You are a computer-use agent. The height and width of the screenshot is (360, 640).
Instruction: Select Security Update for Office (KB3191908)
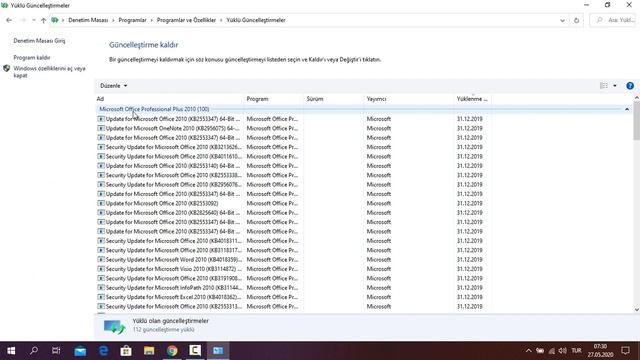tap(293, 278)
